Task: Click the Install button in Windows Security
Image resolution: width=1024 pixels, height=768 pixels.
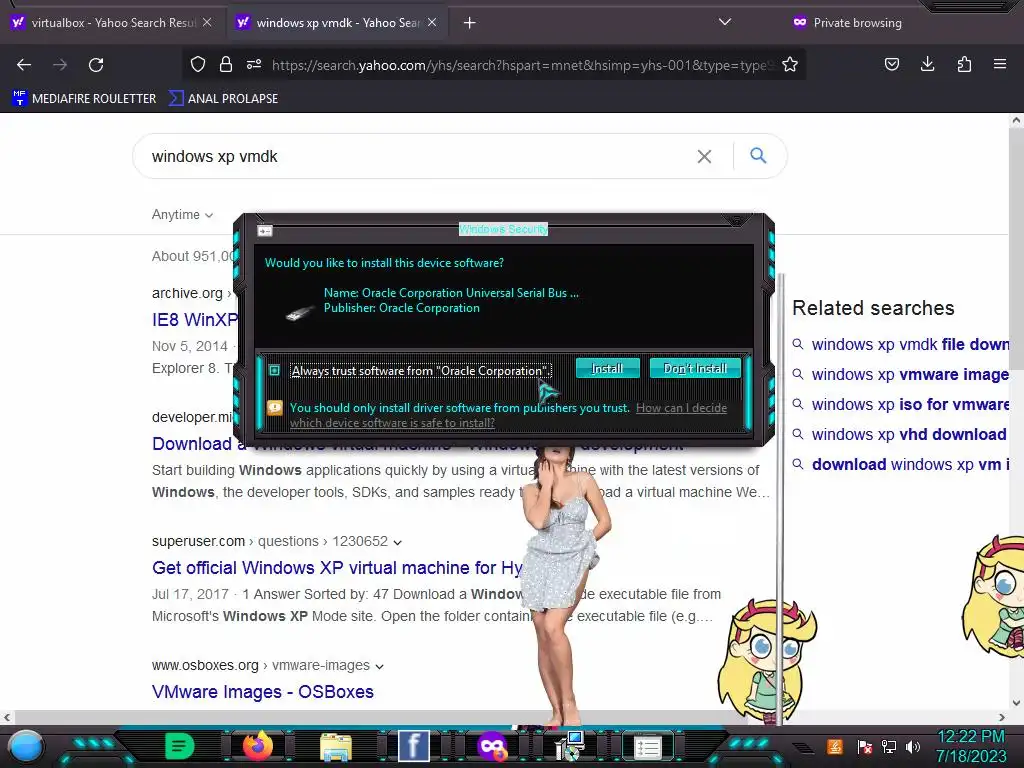Action: [607, 368]
